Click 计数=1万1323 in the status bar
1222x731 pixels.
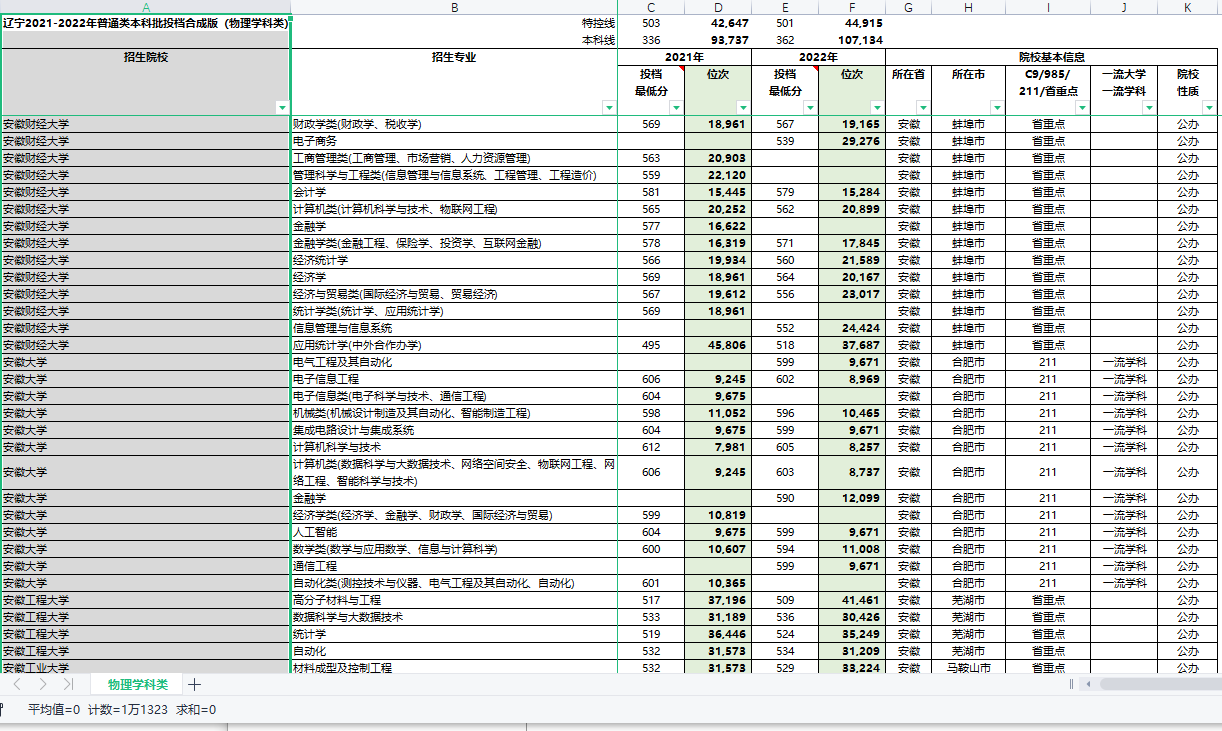pos(128,710)
